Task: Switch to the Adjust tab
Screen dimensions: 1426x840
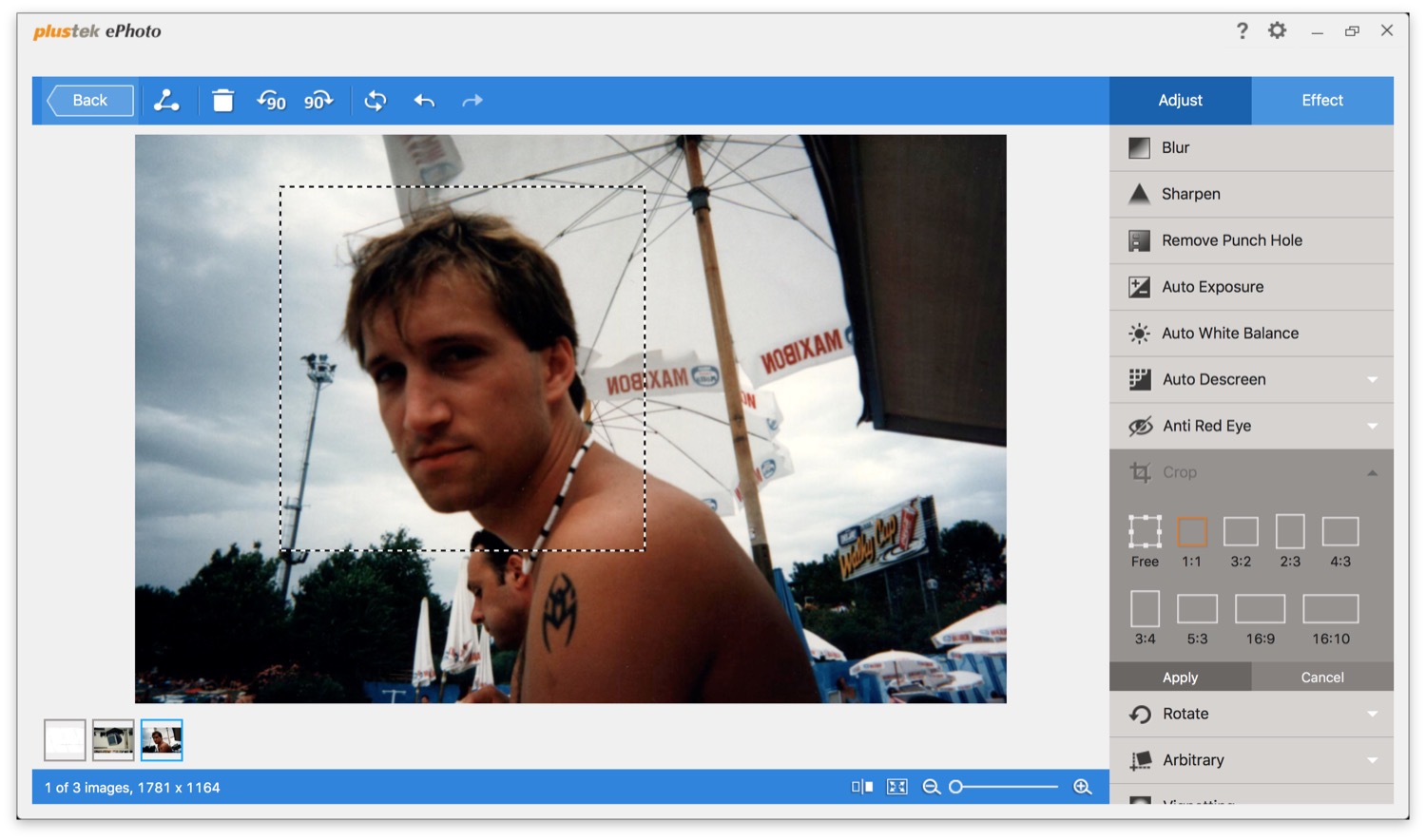Action: coord(1180,101)
